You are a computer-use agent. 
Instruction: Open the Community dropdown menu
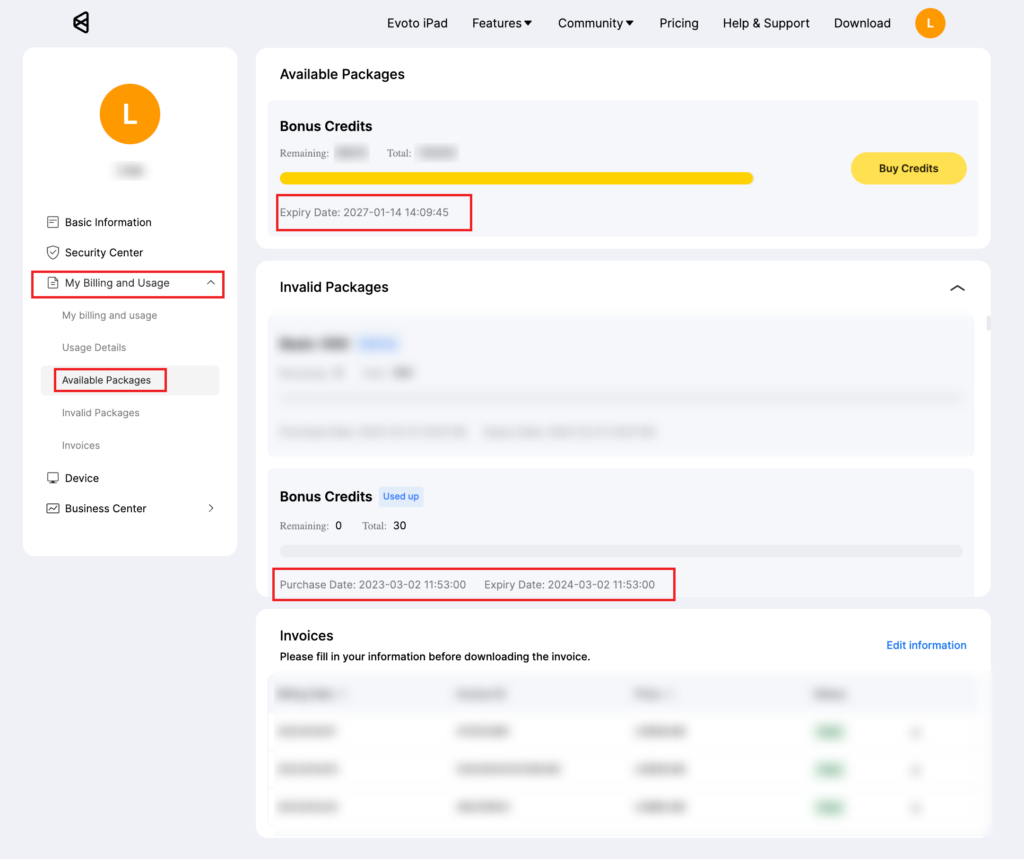(596, 23)
